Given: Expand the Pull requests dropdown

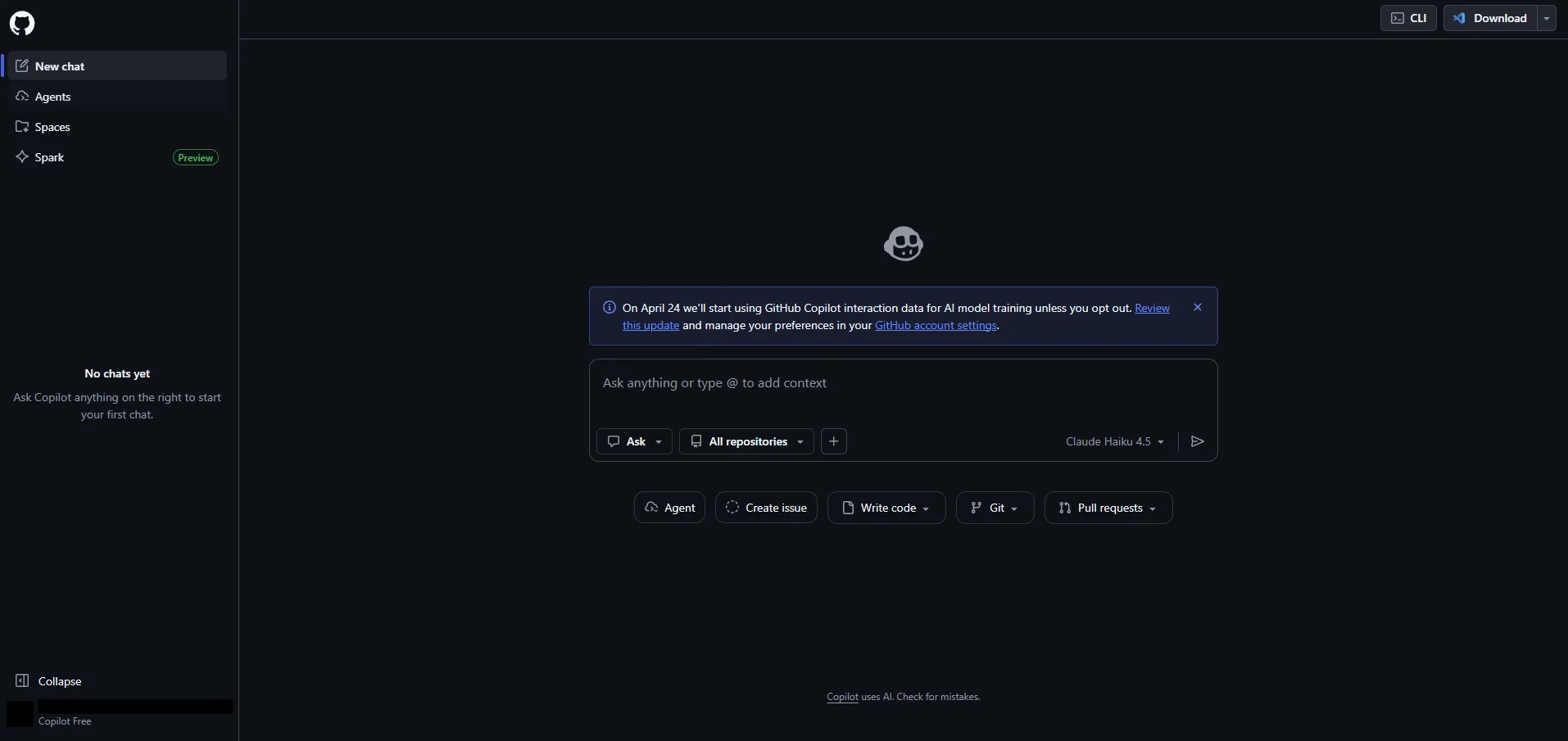Looking at the screenshot, I should click(1108, 508).
